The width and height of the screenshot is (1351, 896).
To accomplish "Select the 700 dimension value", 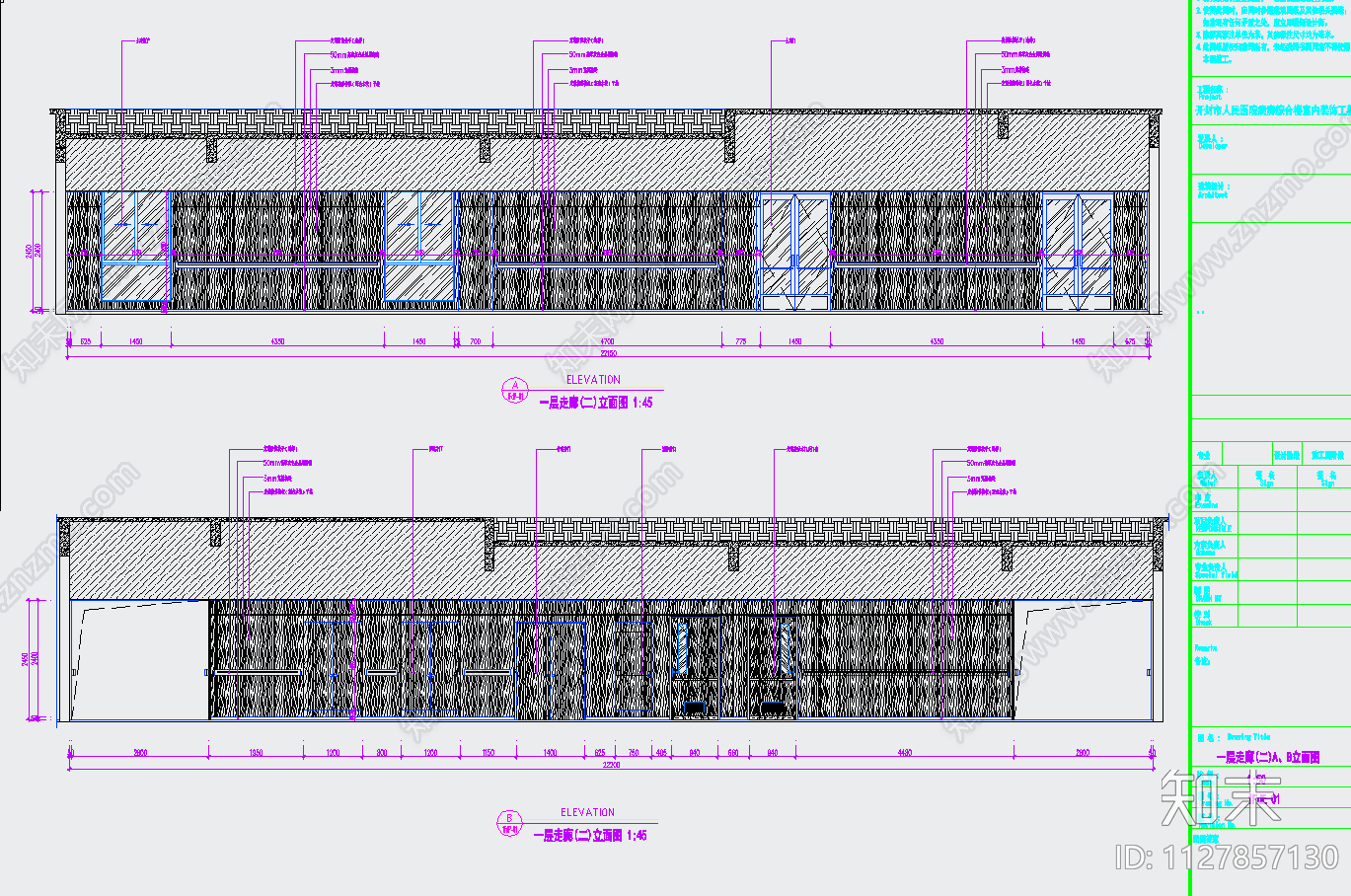I will [476, 341].
